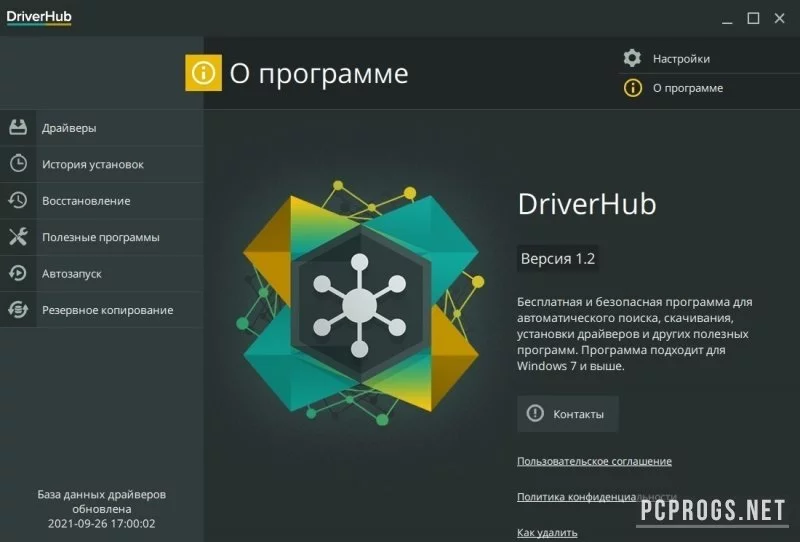This screenshot has height=542, width=800.
Task: Click the DriverHub logo in title bar
Action: click(39, 17)
